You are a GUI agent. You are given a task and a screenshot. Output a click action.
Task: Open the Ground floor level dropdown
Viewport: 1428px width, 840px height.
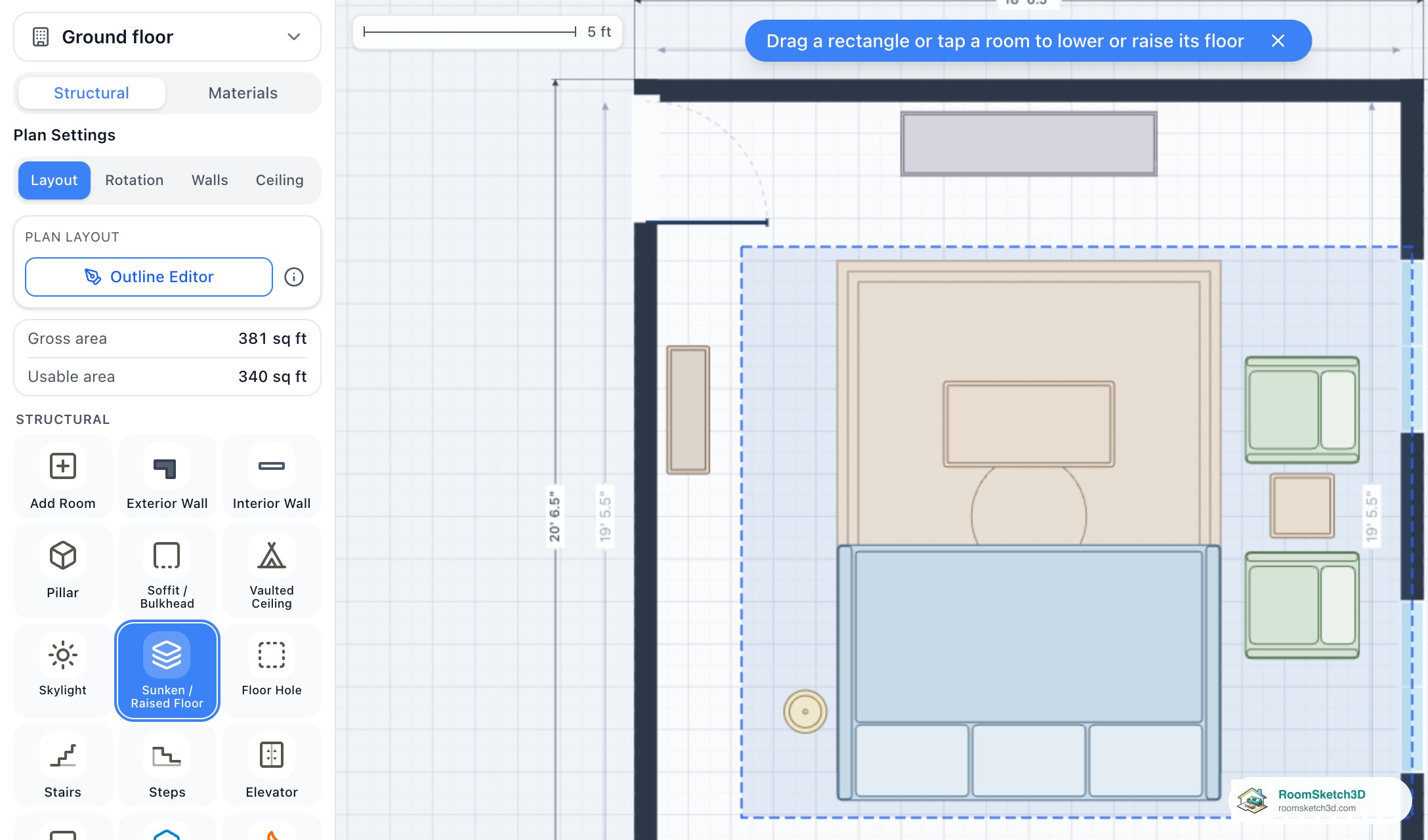167,37
